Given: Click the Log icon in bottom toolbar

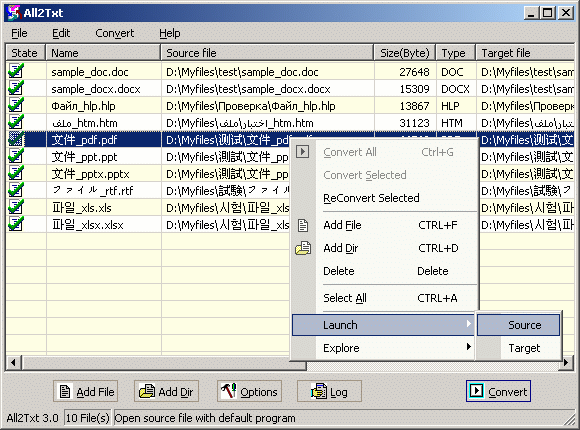Looking at the screenshot, I should (319, 391).
